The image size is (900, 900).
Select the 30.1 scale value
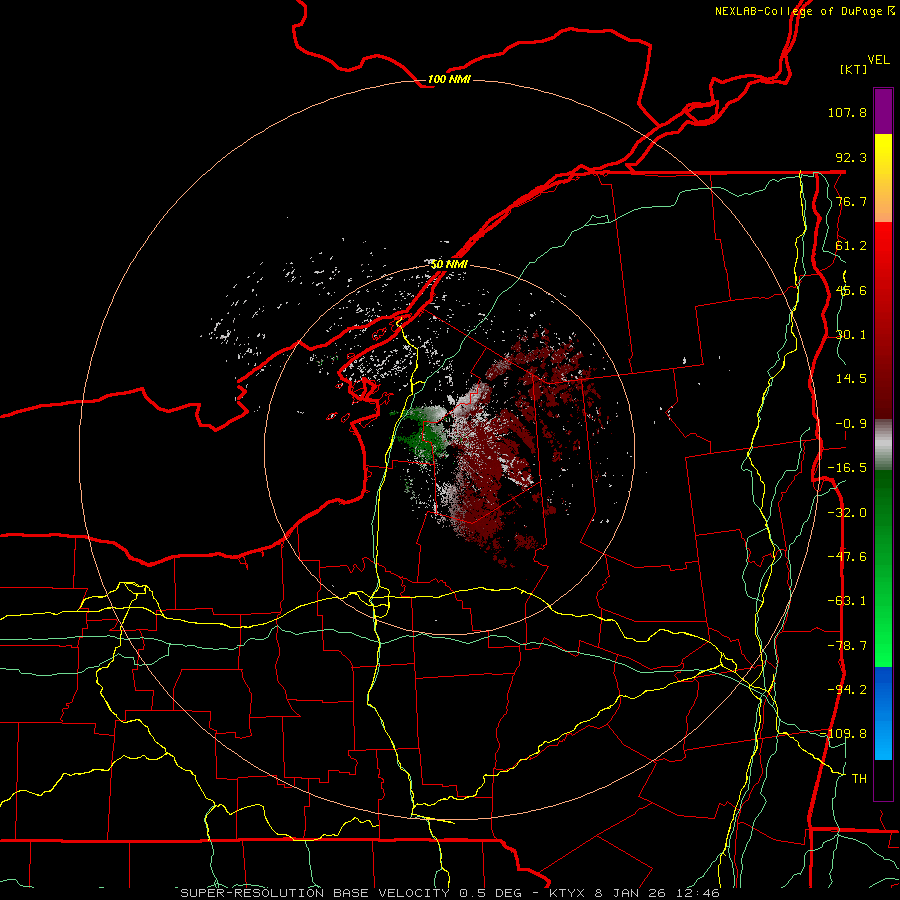pos(851,335)
